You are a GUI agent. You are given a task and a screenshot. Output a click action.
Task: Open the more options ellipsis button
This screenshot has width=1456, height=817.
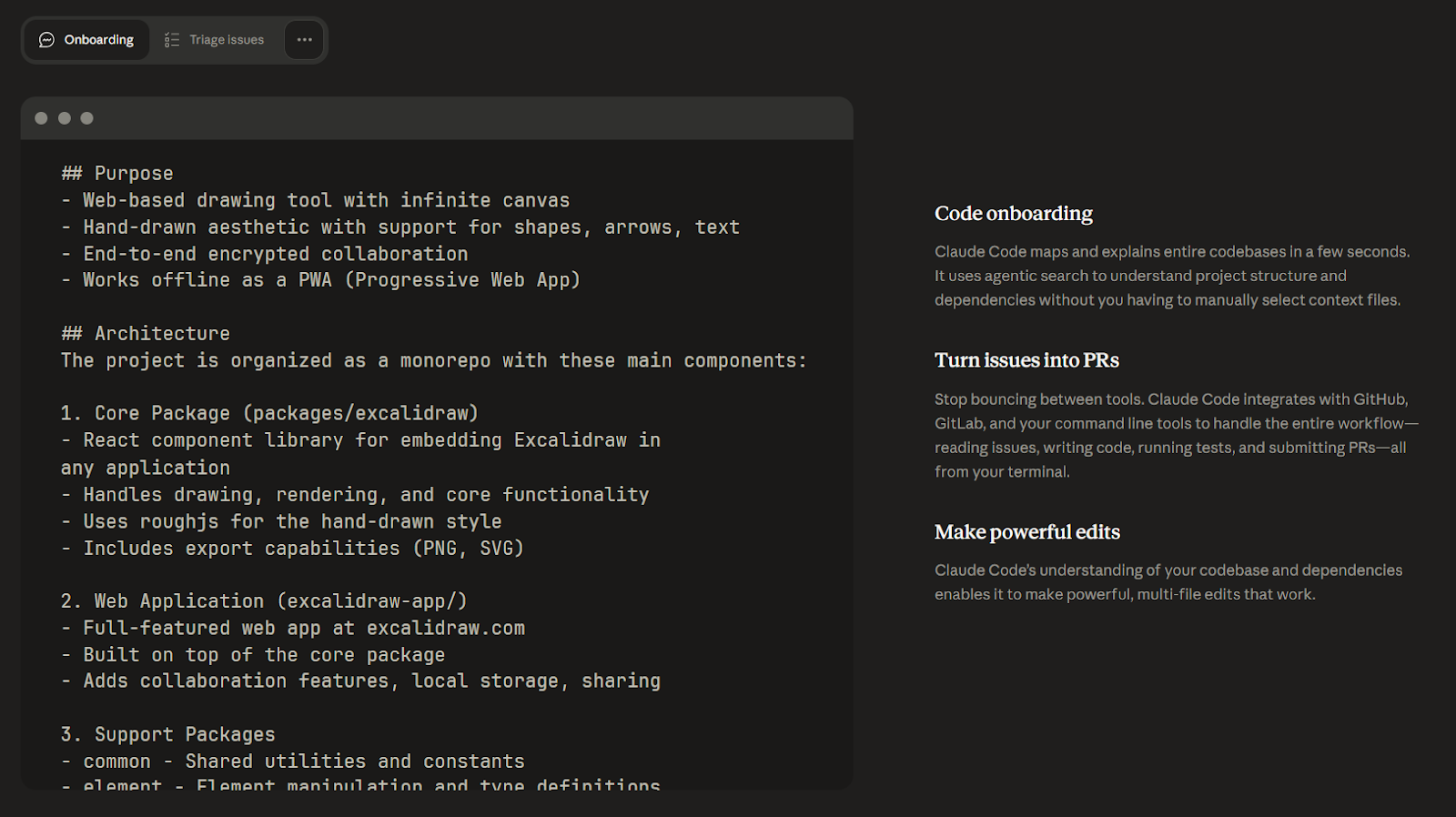(x=304, y=40)
